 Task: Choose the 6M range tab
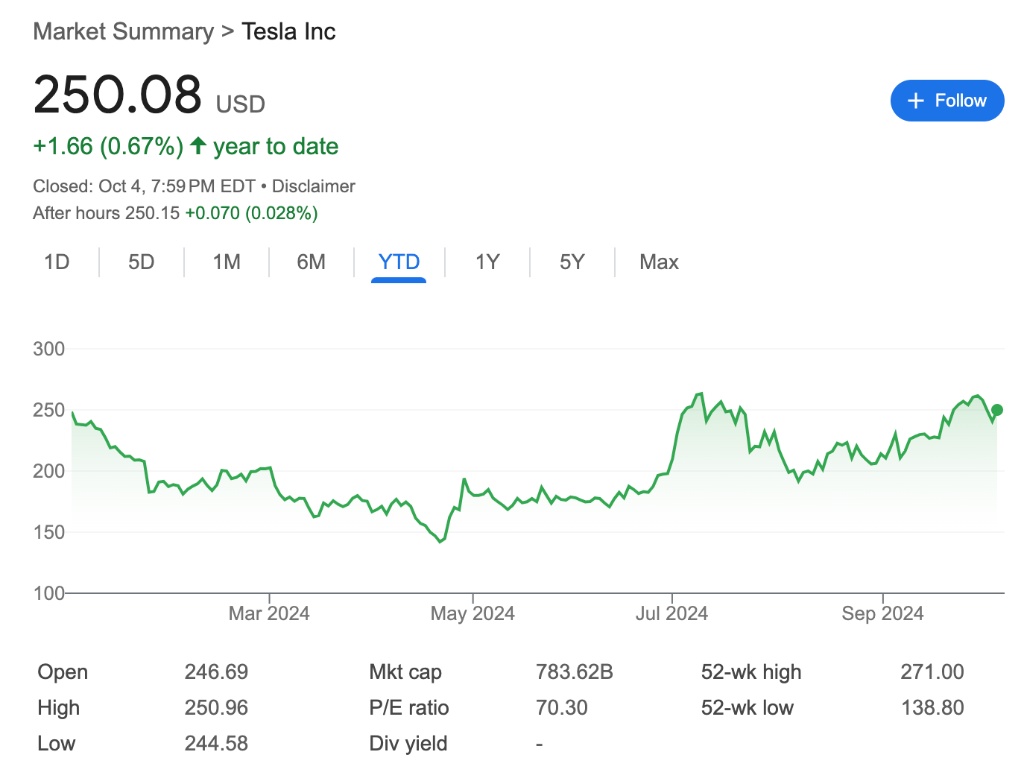coord(311,262)
